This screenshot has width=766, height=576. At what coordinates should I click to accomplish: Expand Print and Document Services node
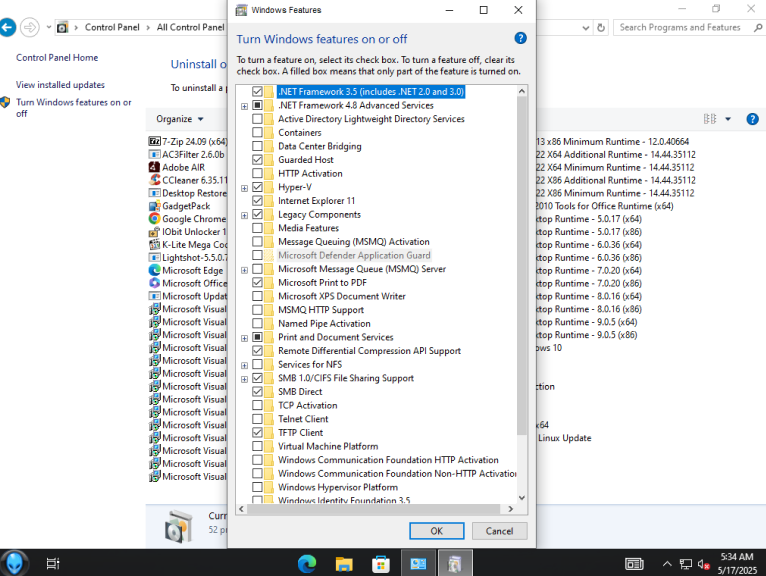244,338
